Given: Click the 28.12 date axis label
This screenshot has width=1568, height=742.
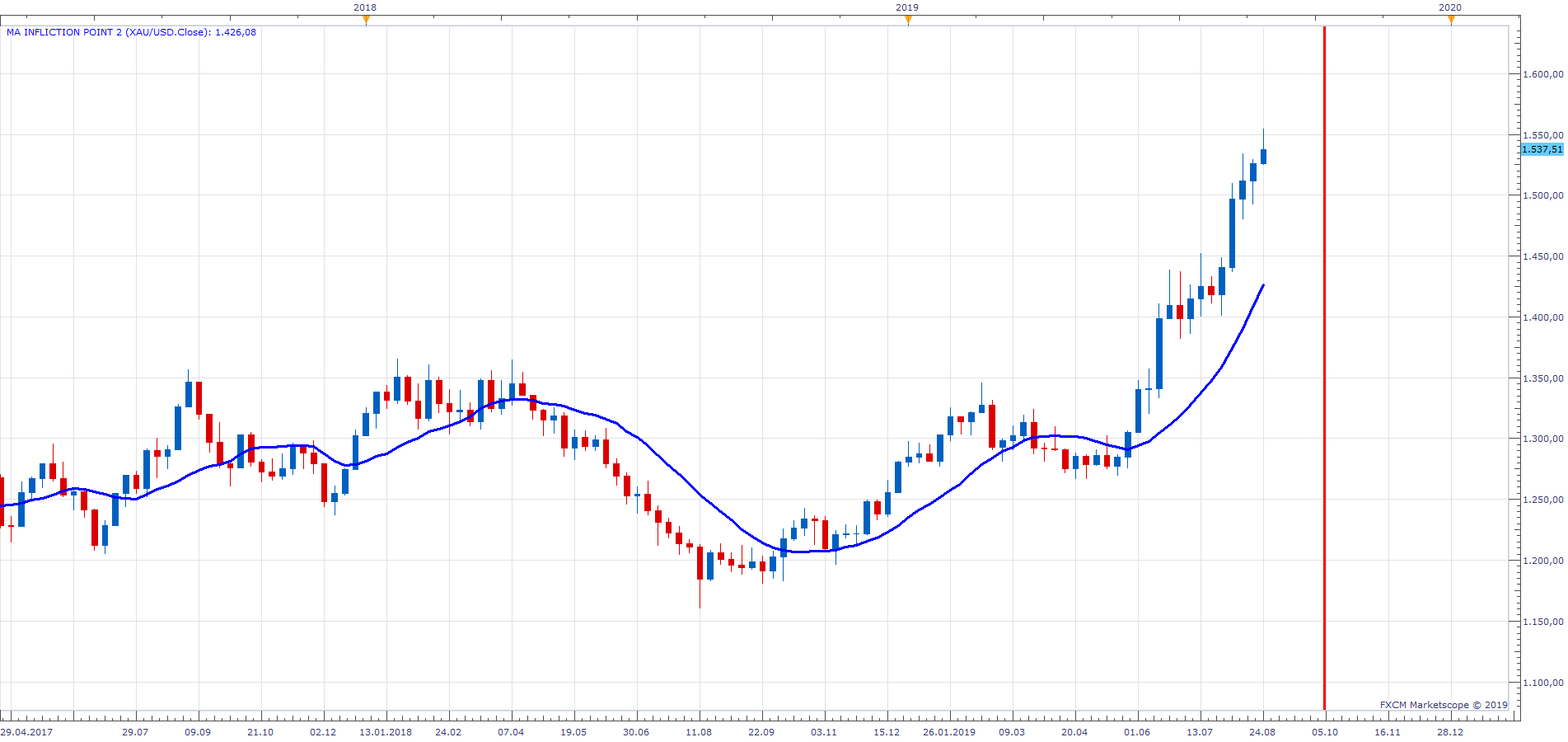Looking at the screenshot, I should [x=1450, y=732].
